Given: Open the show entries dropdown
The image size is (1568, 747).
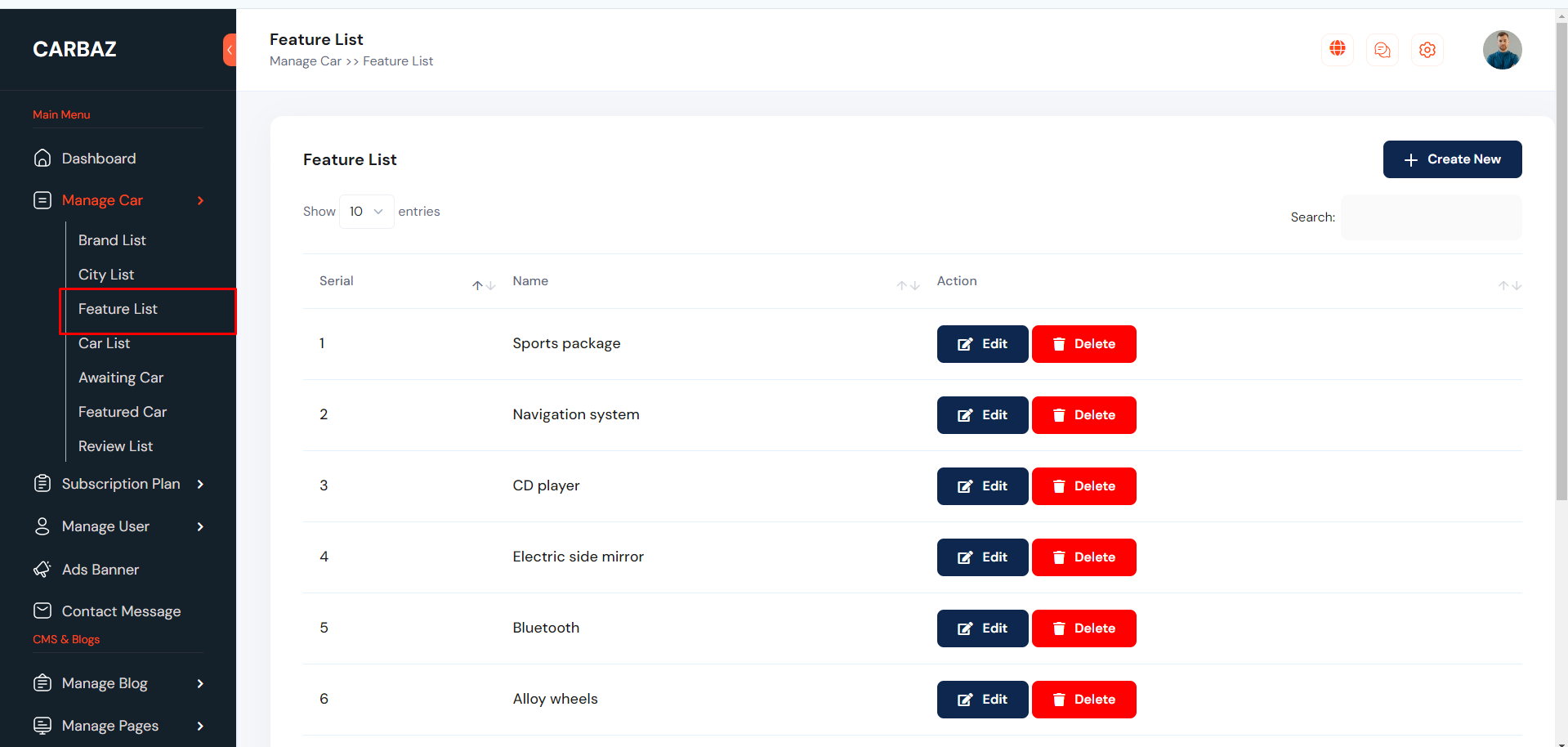Looking at the screenshot, I should [x=366, y=212].
